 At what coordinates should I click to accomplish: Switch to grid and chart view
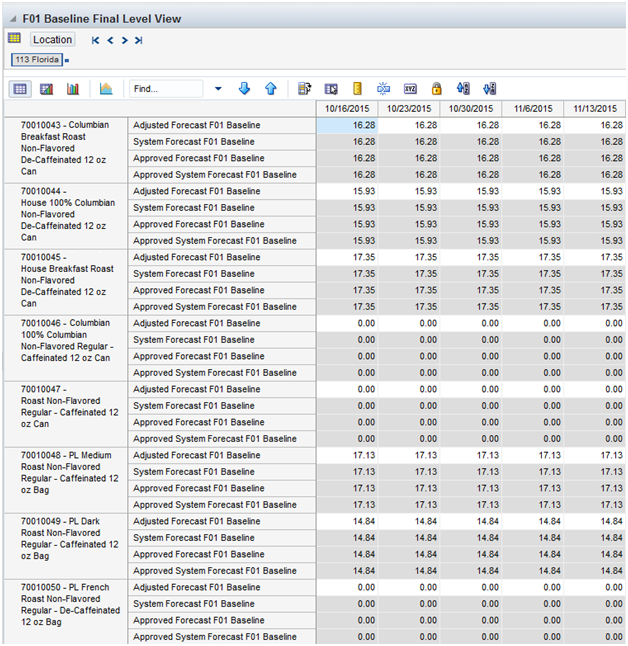46,89
